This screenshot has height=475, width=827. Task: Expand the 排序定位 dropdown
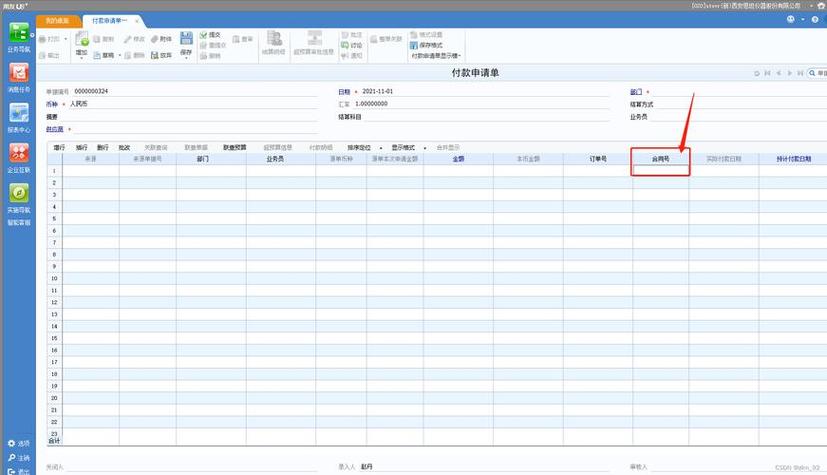[381, 148]
